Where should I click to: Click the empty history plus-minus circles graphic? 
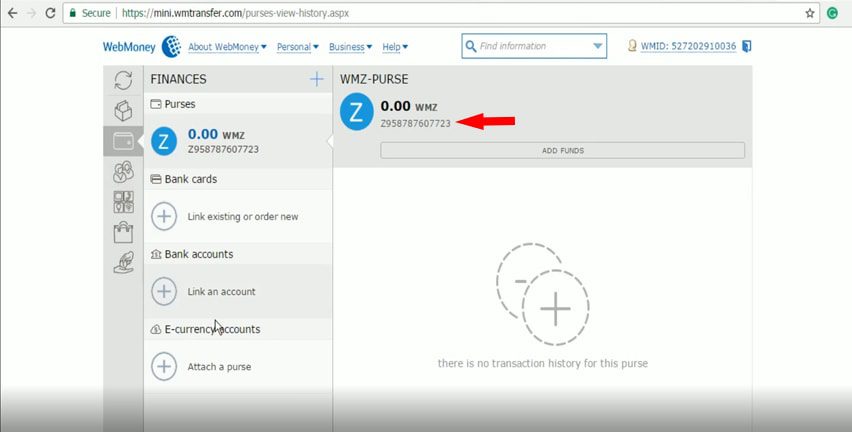point(542,294)
